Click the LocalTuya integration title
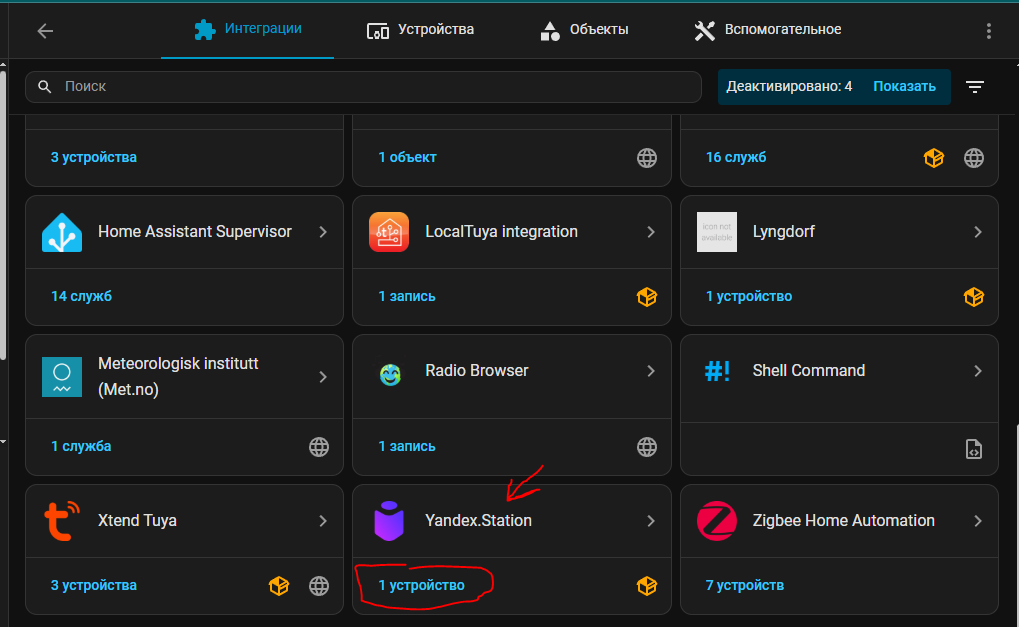The height and width of the screenshot is (627, 1019). (x=501, y=232)
